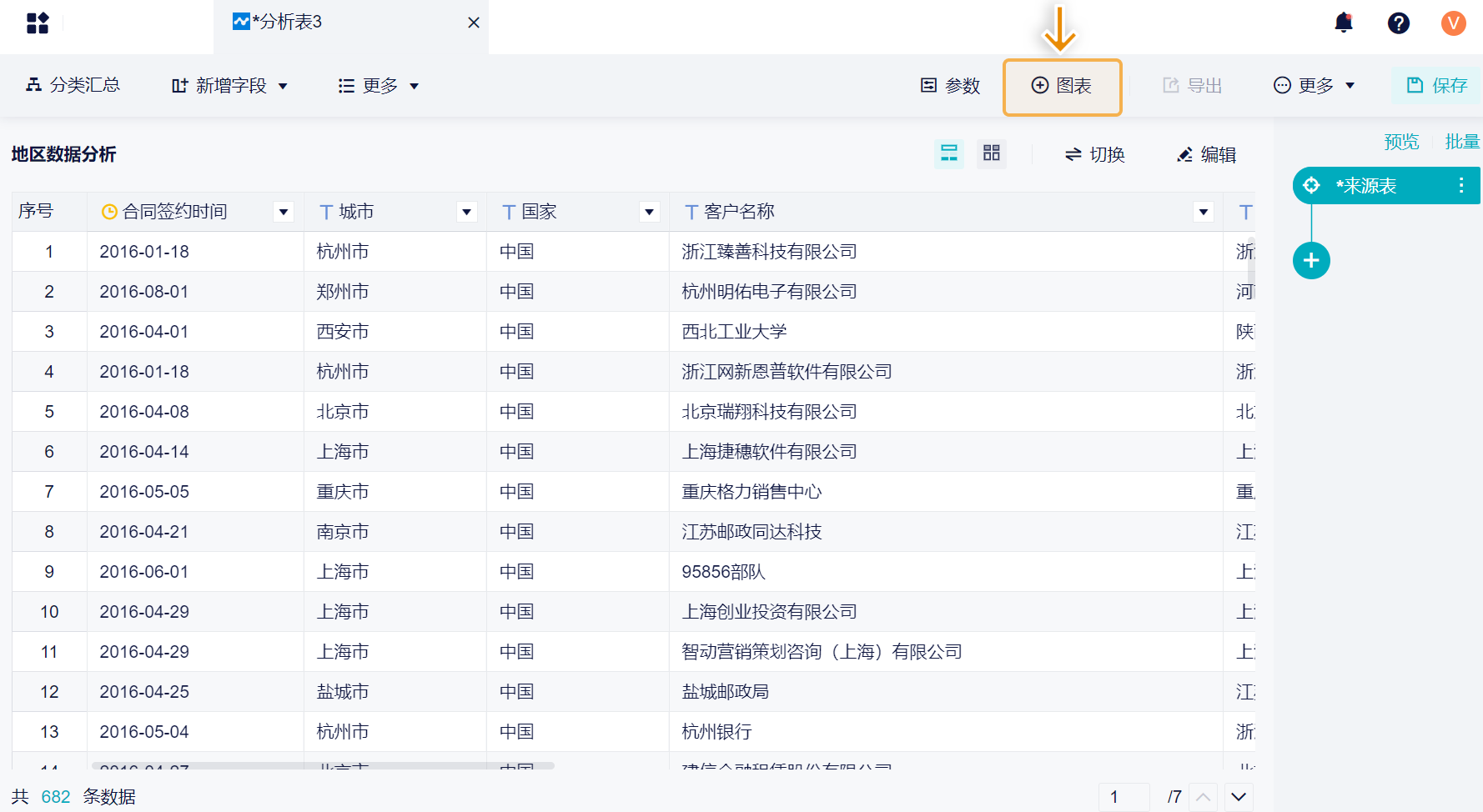Open the 来源表 node three-dot menu

click(1461, 185)
